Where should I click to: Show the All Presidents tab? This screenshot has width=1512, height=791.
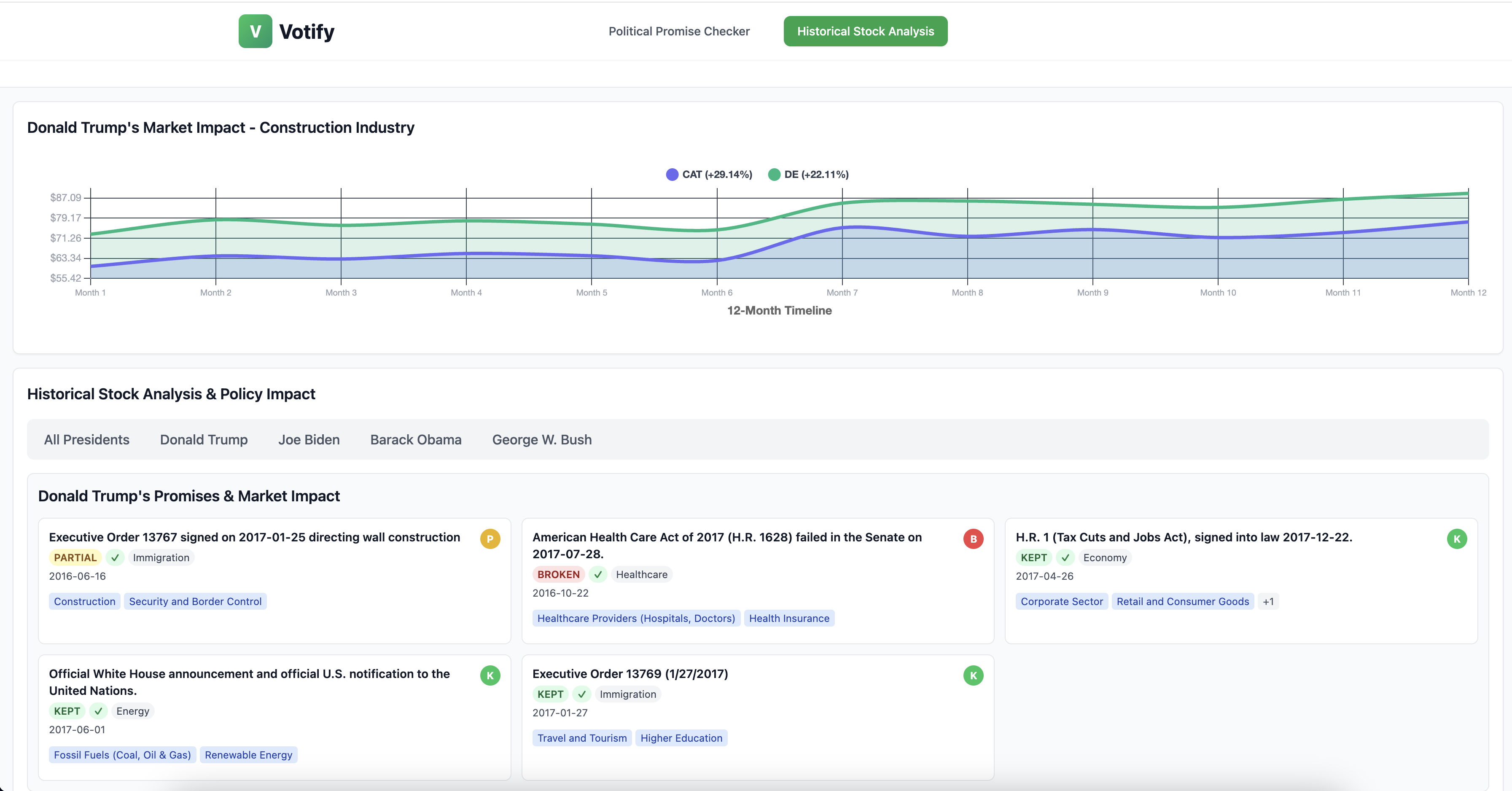click(86, 439)
